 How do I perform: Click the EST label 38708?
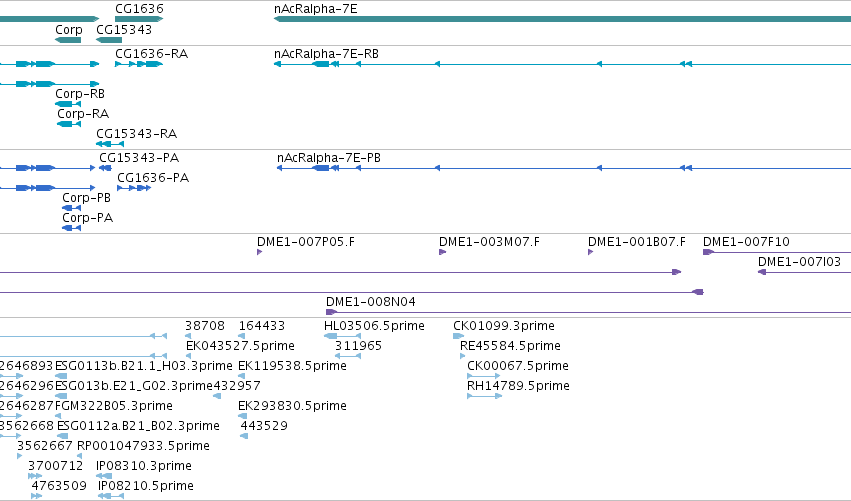click(205, 326)
